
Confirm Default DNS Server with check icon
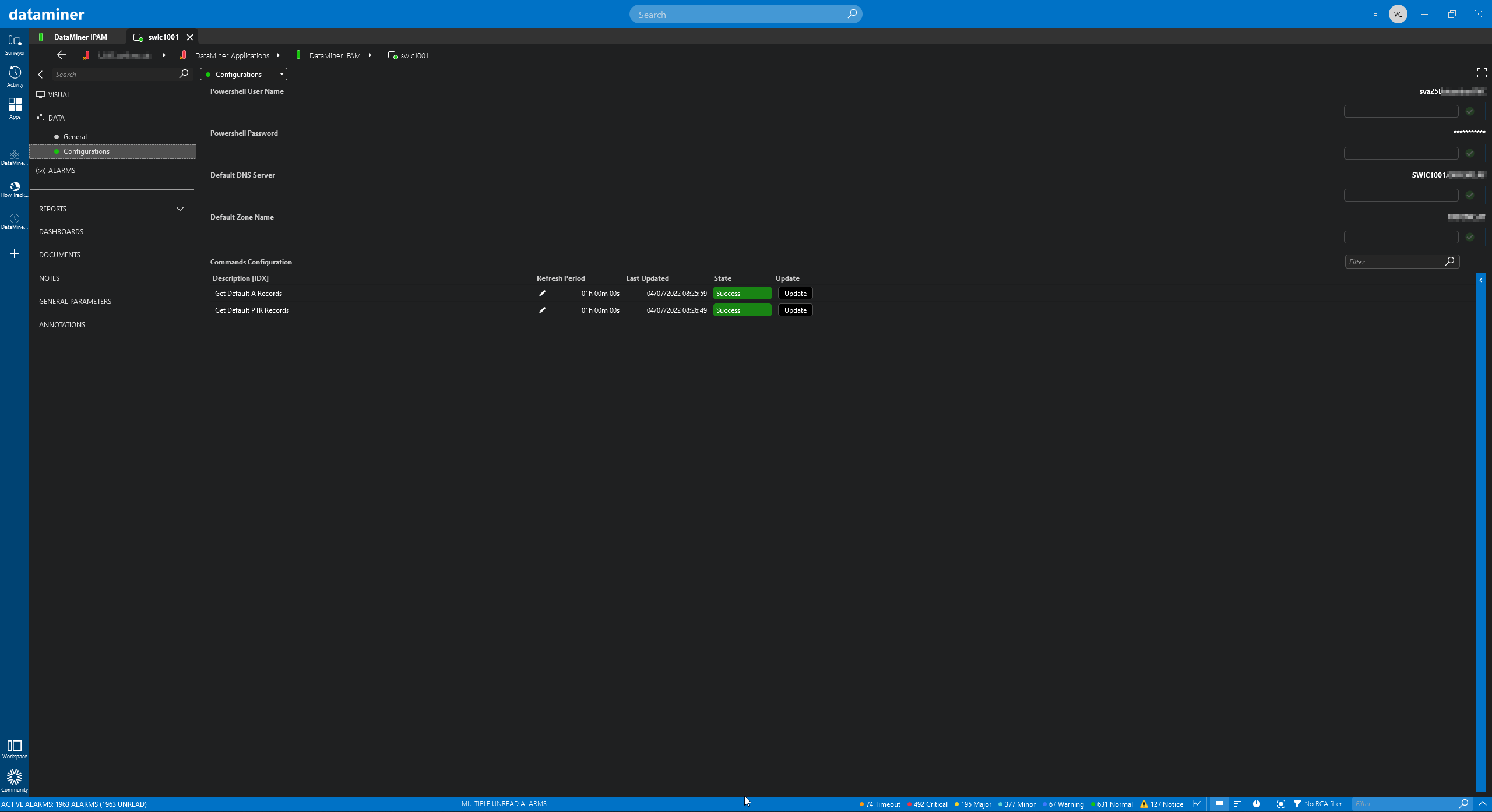(1470, 195)
